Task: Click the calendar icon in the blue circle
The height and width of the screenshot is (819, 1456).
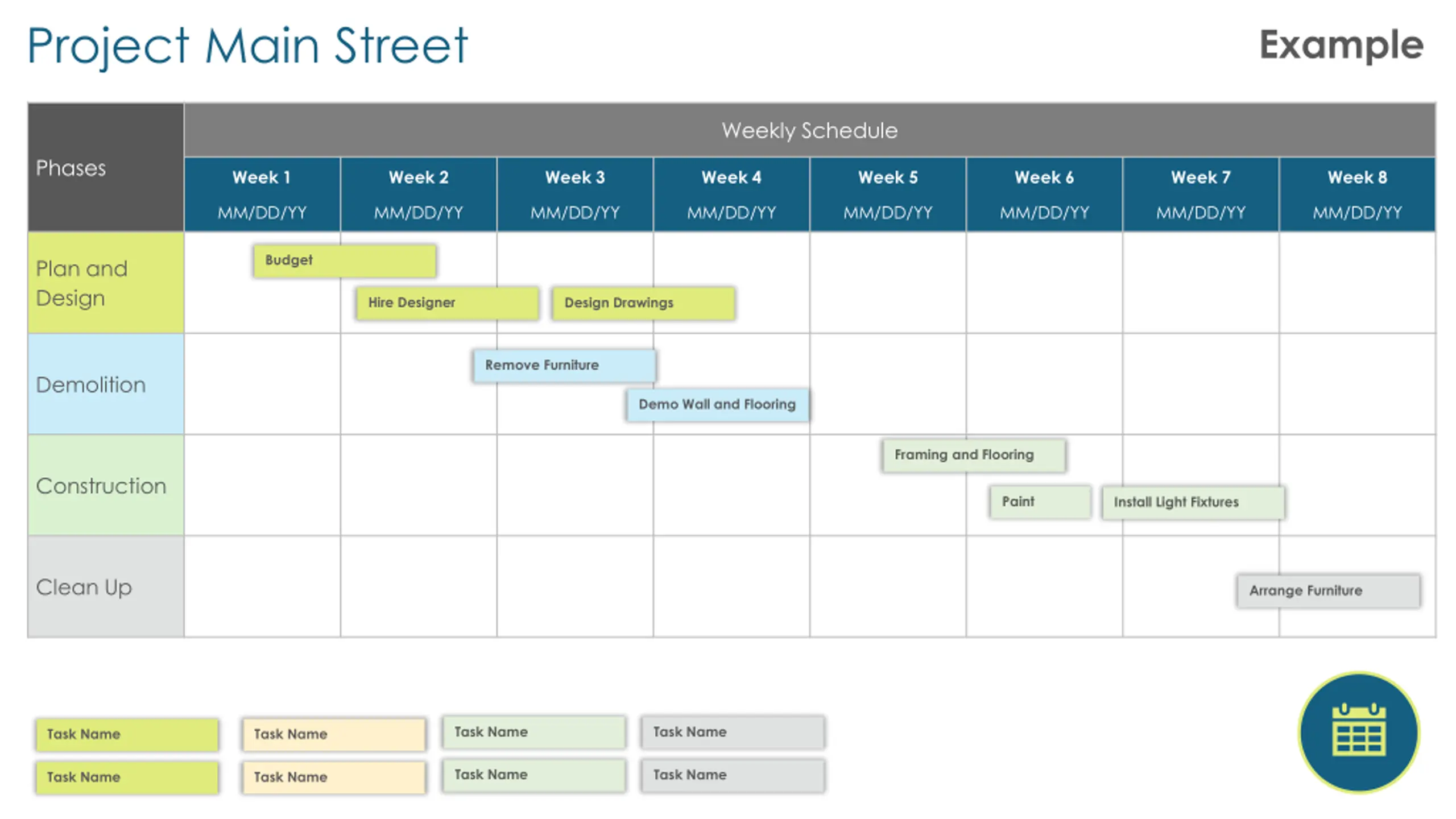Action: pos(1359,733)
